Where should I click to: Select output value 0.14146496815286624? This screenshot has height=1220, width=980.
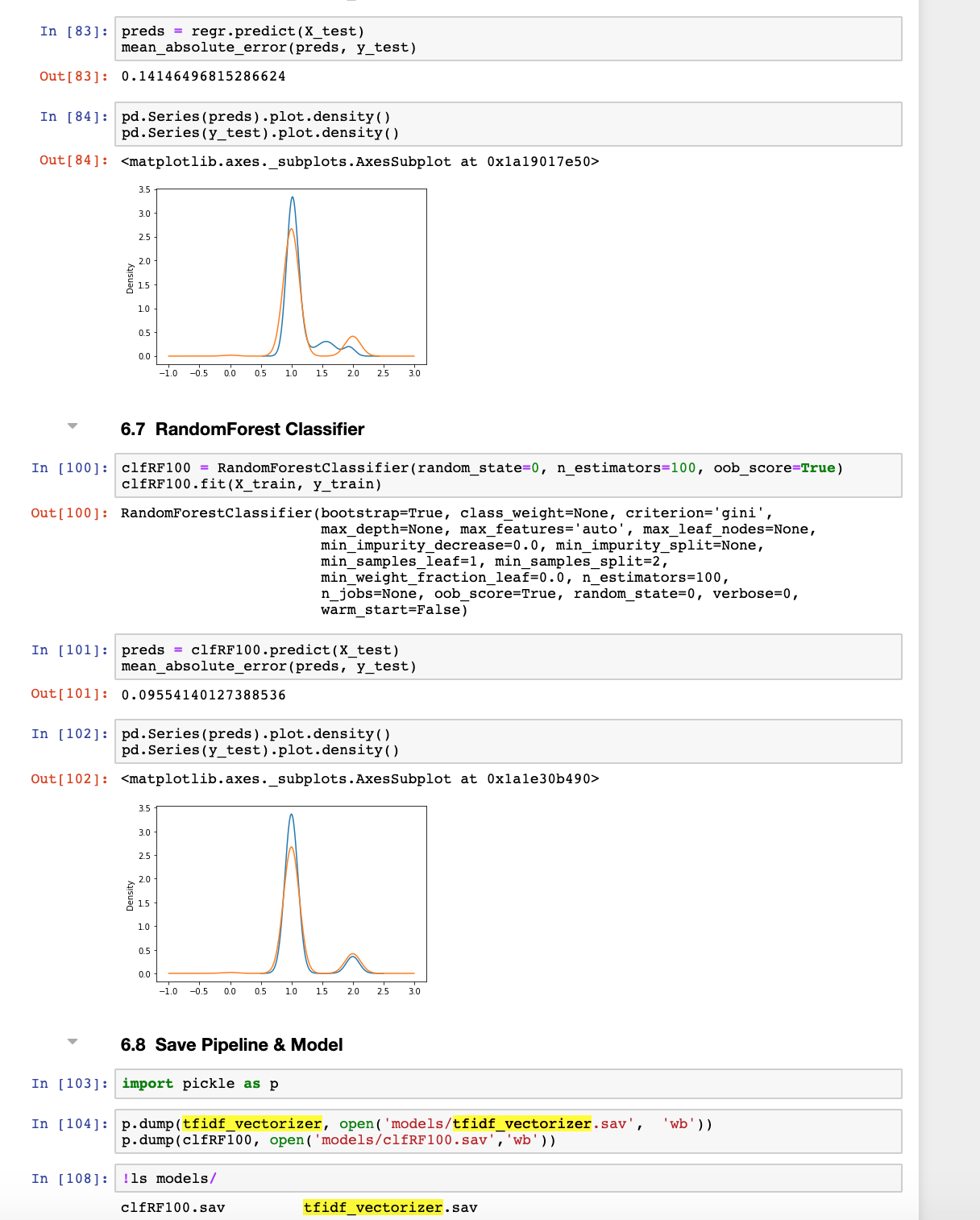tap(203, 77)
